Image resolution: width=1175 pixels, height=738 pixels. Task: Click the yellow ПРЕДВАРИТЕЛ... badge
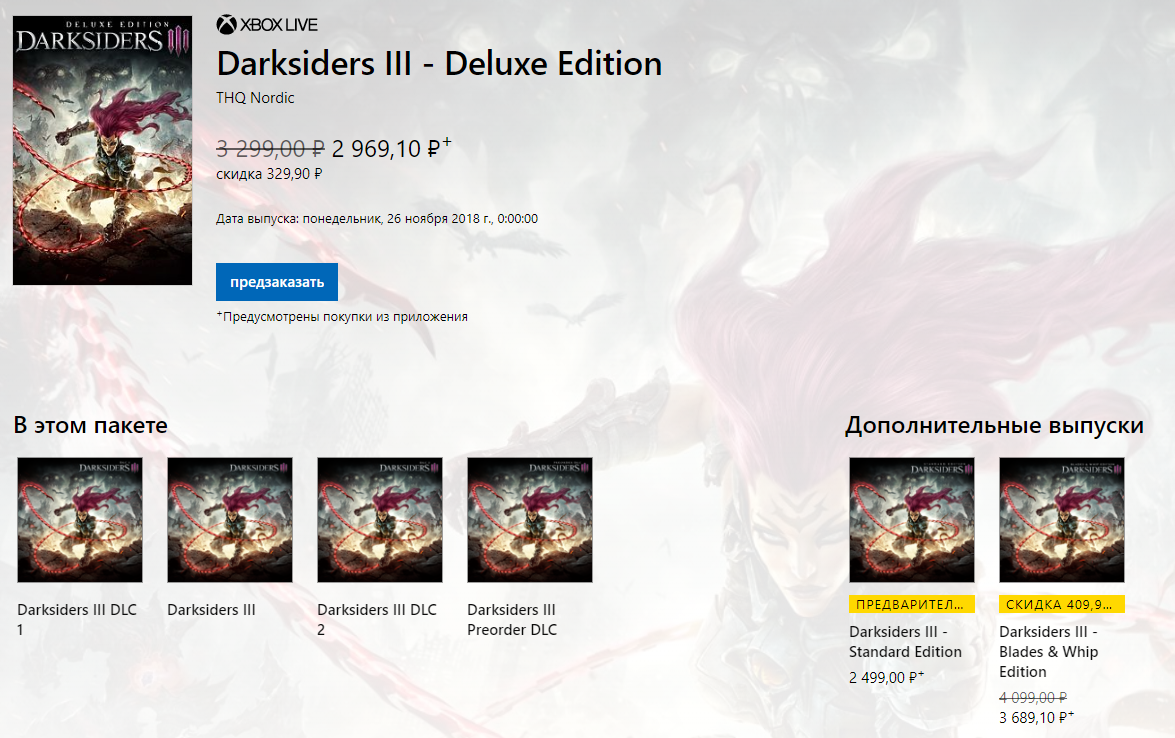[x=912, y=604]
